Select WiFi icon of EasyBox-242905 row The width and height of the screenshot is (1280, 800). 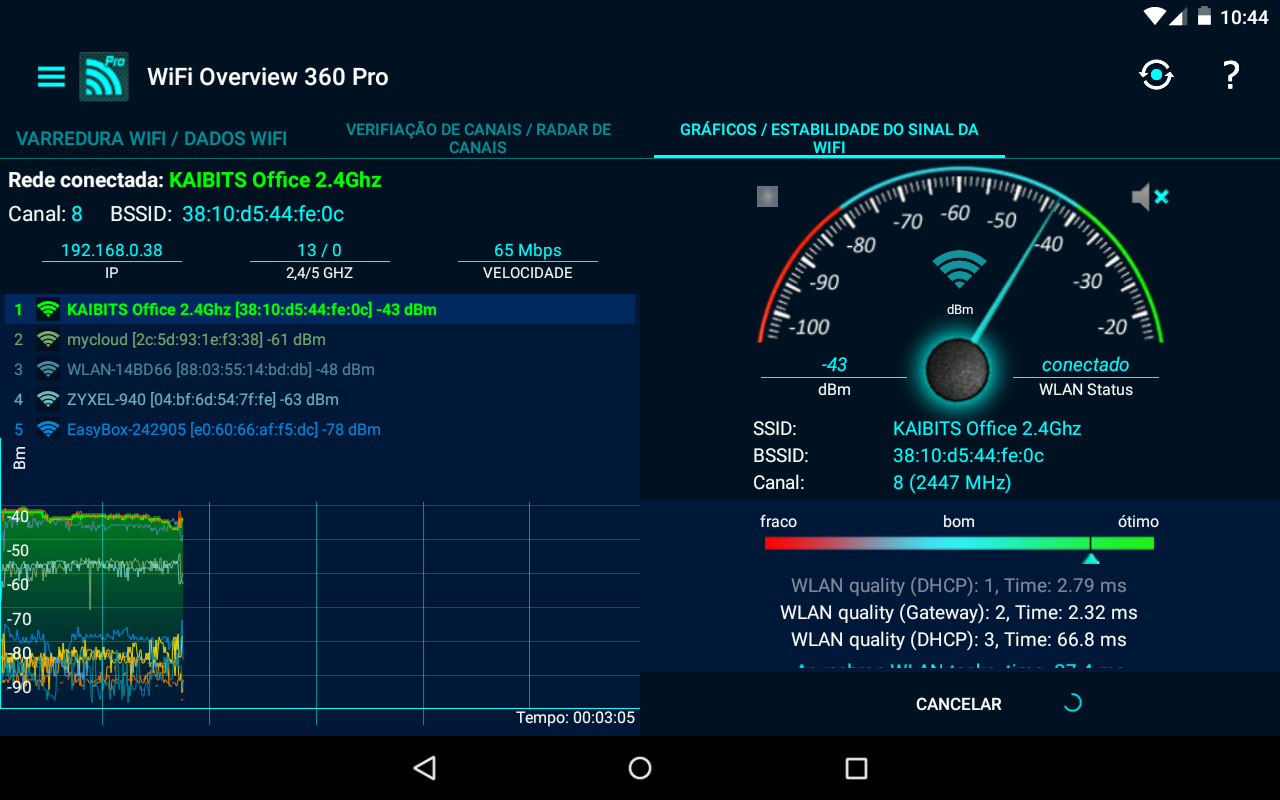[48, 429]
